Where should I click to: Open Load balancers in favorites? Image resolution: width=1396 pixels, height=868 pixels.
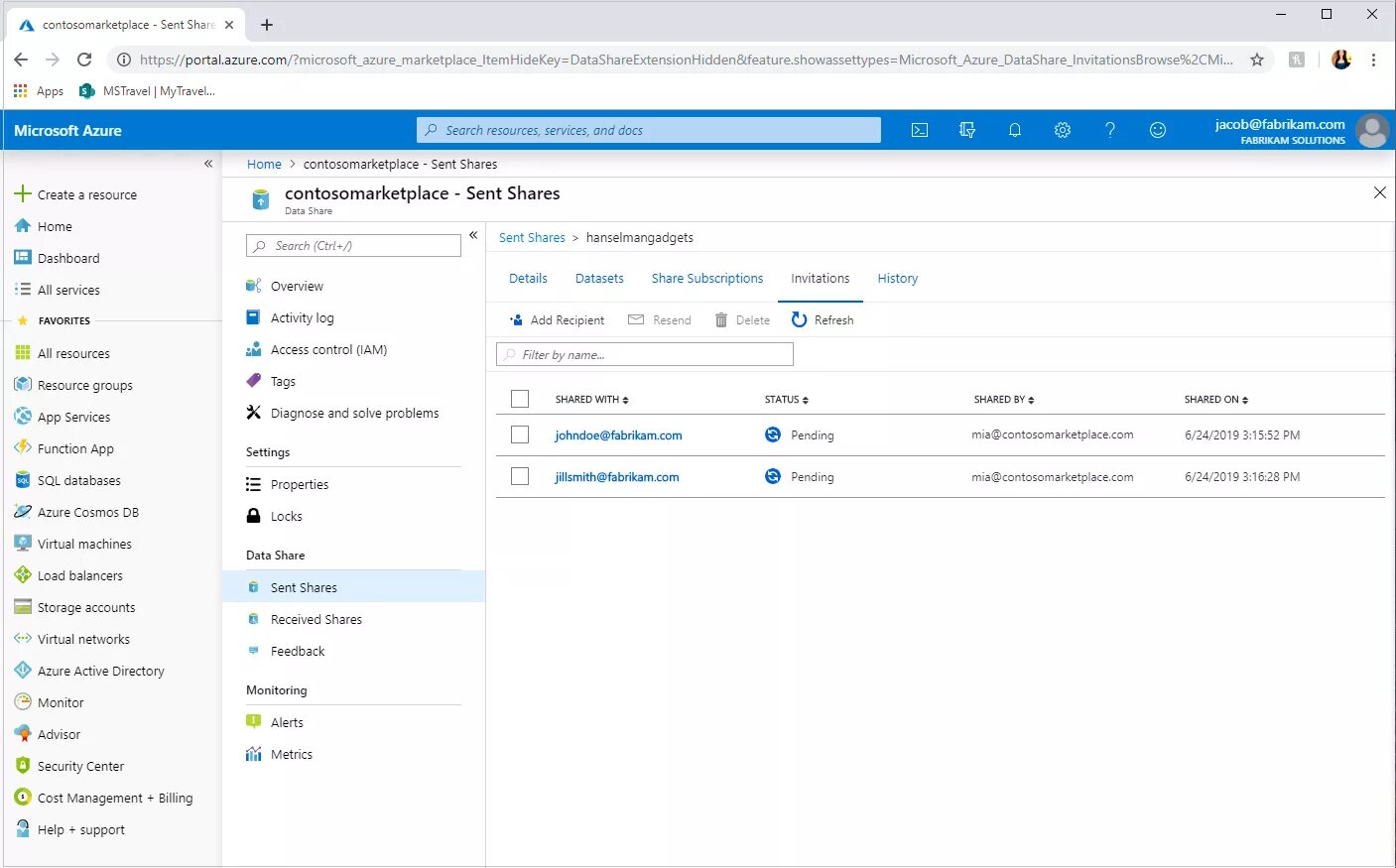point(79,575)
